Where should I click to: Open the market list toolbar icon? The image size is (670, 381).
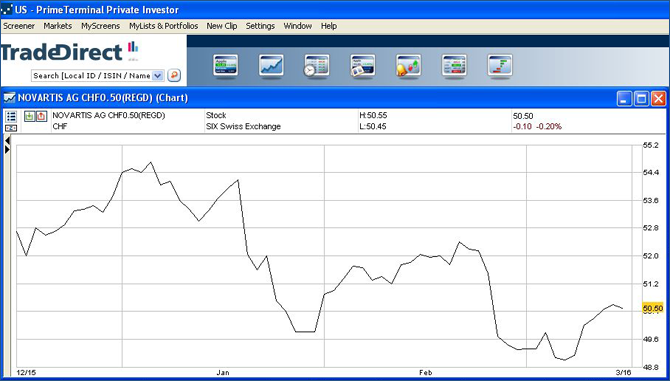coord(454,65)
